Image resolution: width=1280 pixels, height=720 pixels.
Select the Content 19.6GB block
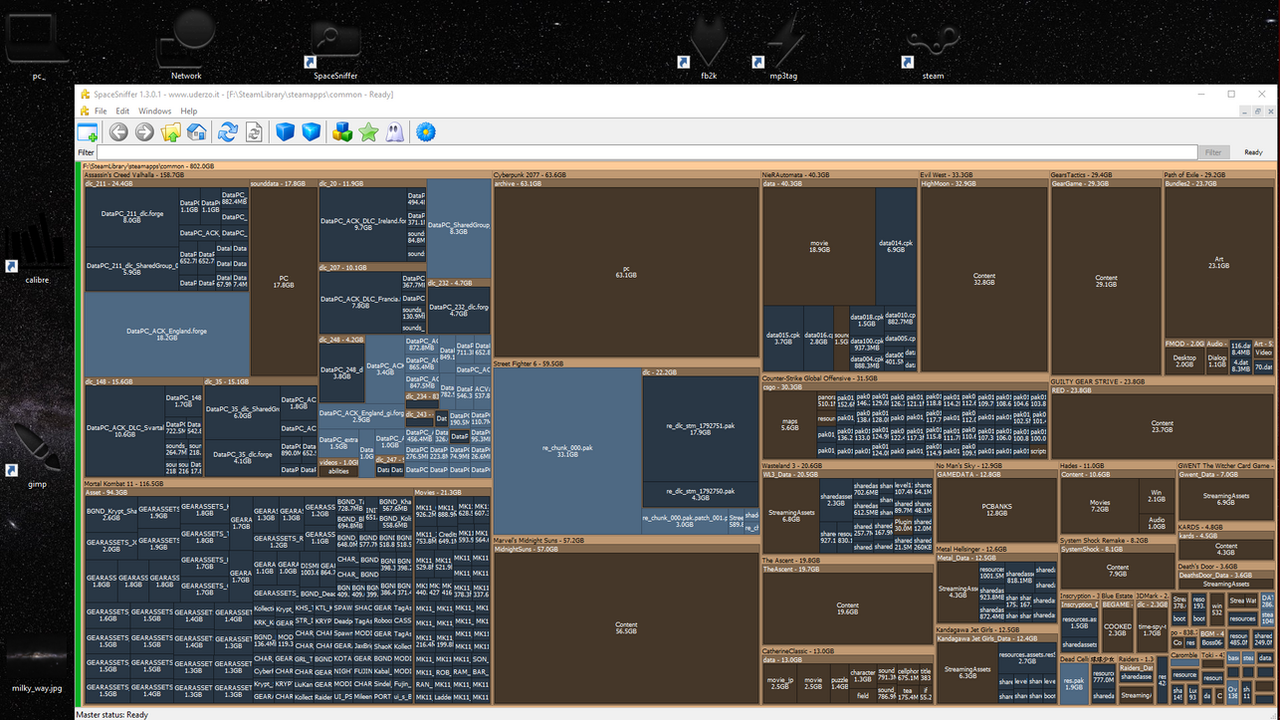pos(847,609)
